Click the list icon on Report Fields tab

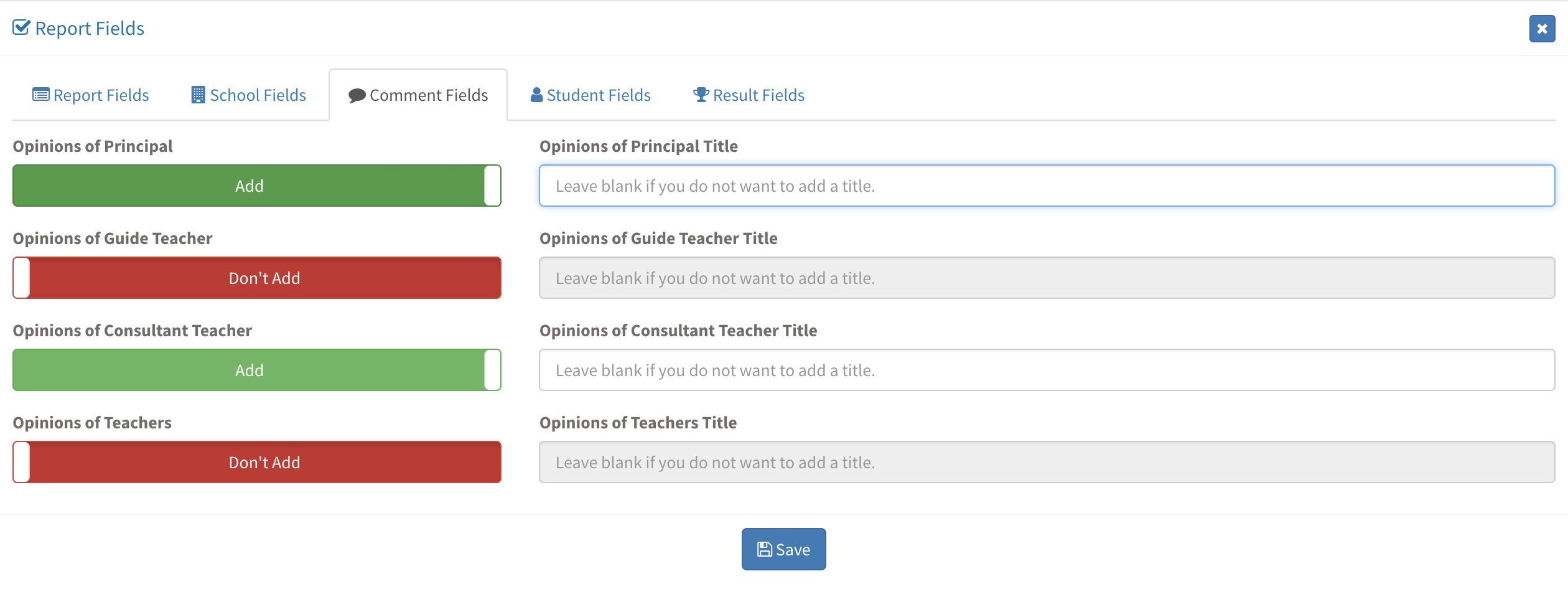[41, 95]
